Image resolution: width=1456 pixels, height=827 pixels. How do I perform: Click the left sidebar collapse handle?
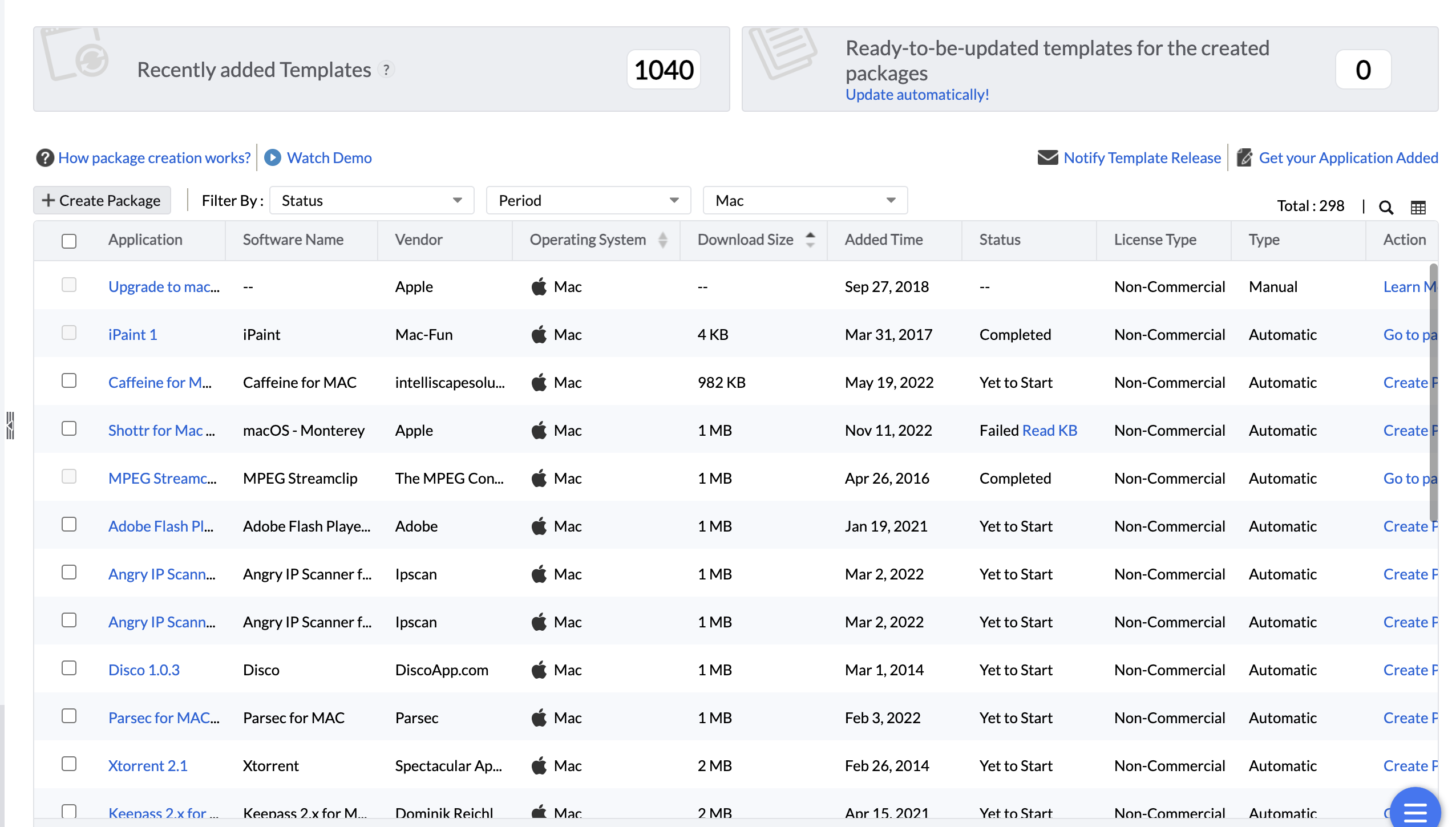point(10,425)
